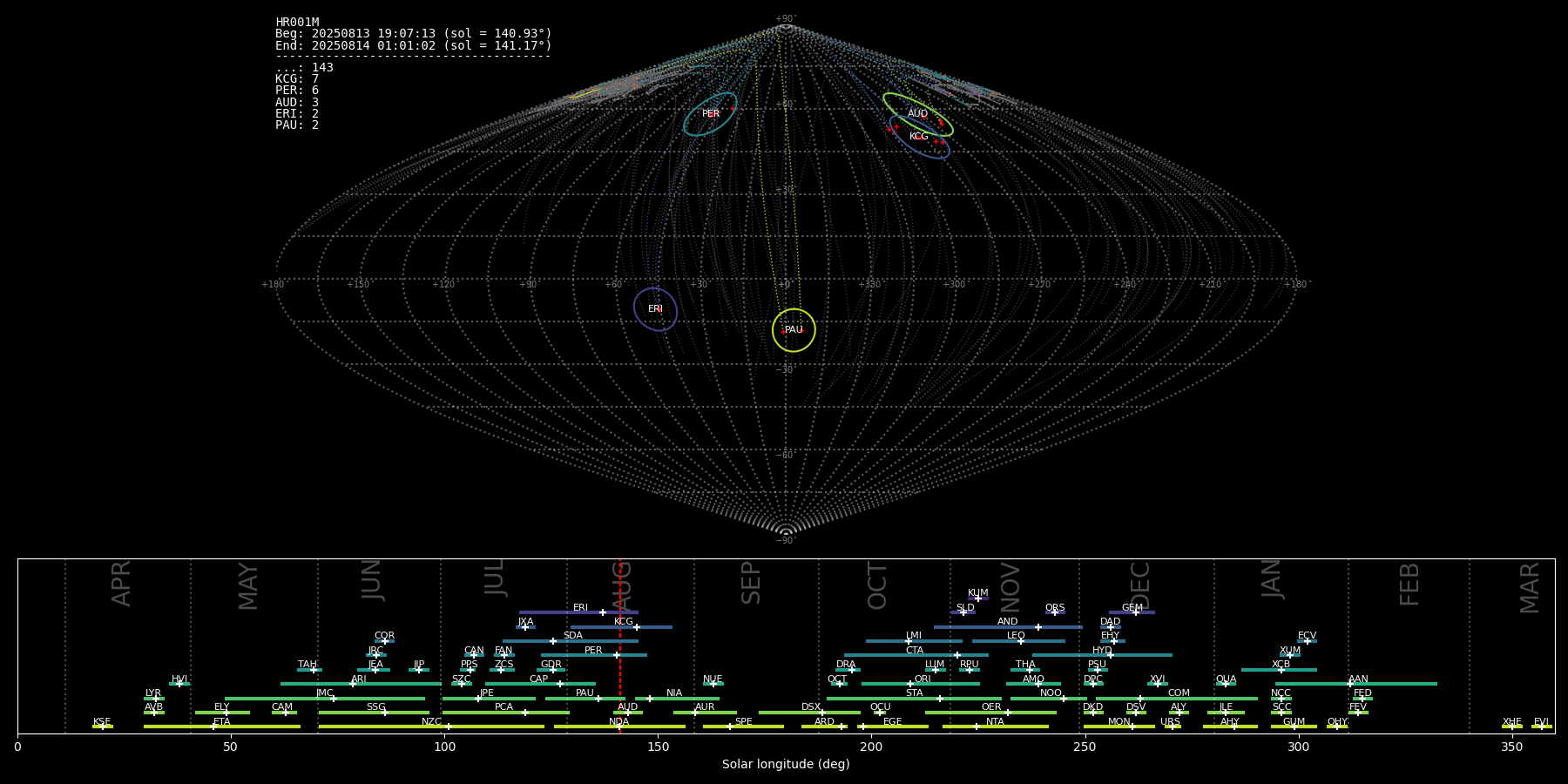Click the QUA shower label in timeline
This screenshot has width=1568, height=784.
point(1226,679)
